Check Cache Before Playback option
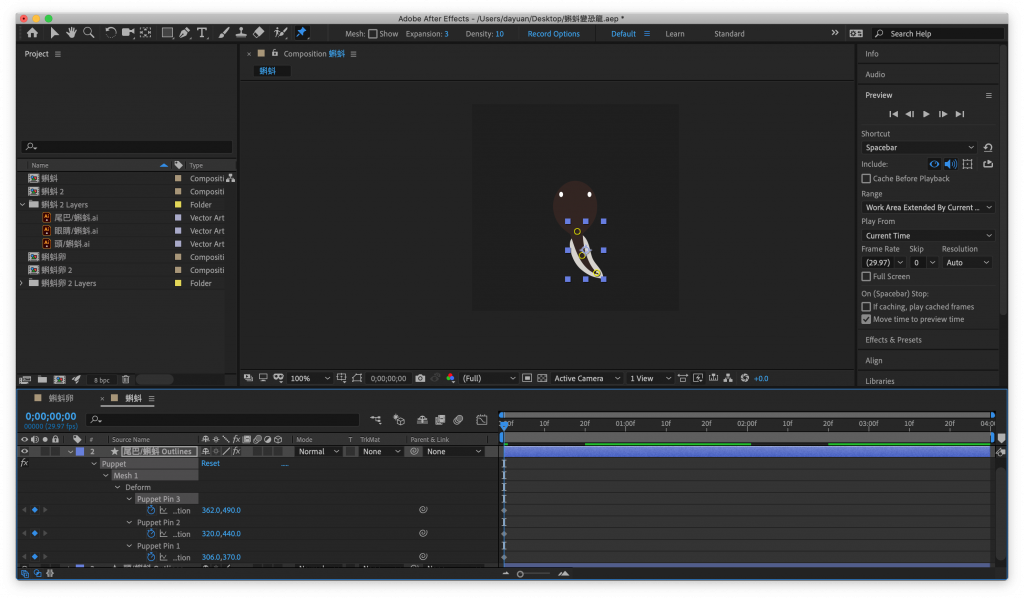The image size is (1024, 599). point(866,179)
